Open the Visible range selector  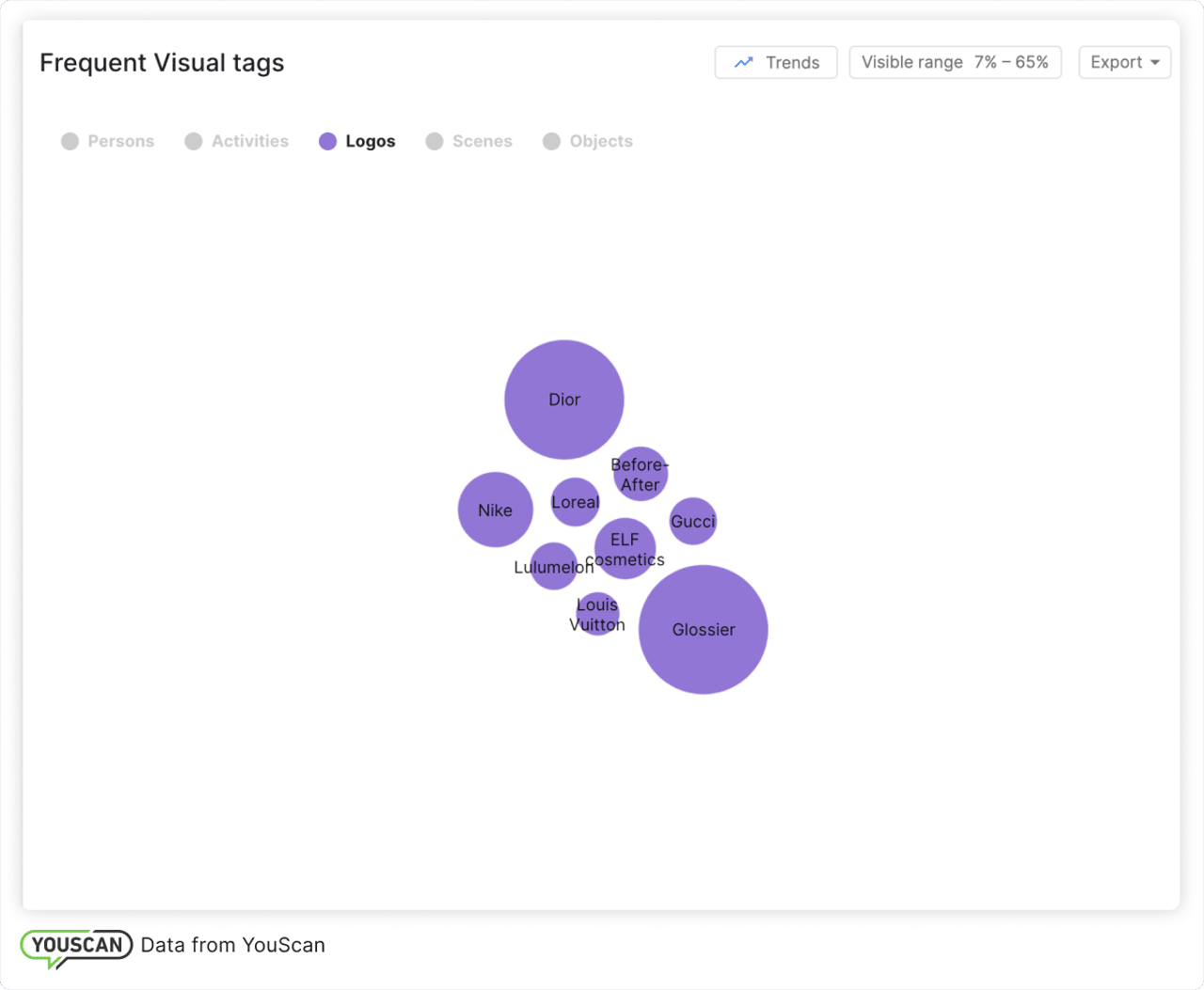pos(955,62)
